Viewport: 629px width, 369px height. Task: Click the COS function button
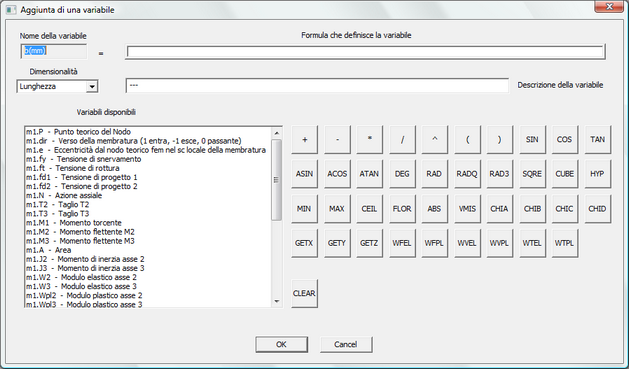pyautogui.click(x=564, y=139)
